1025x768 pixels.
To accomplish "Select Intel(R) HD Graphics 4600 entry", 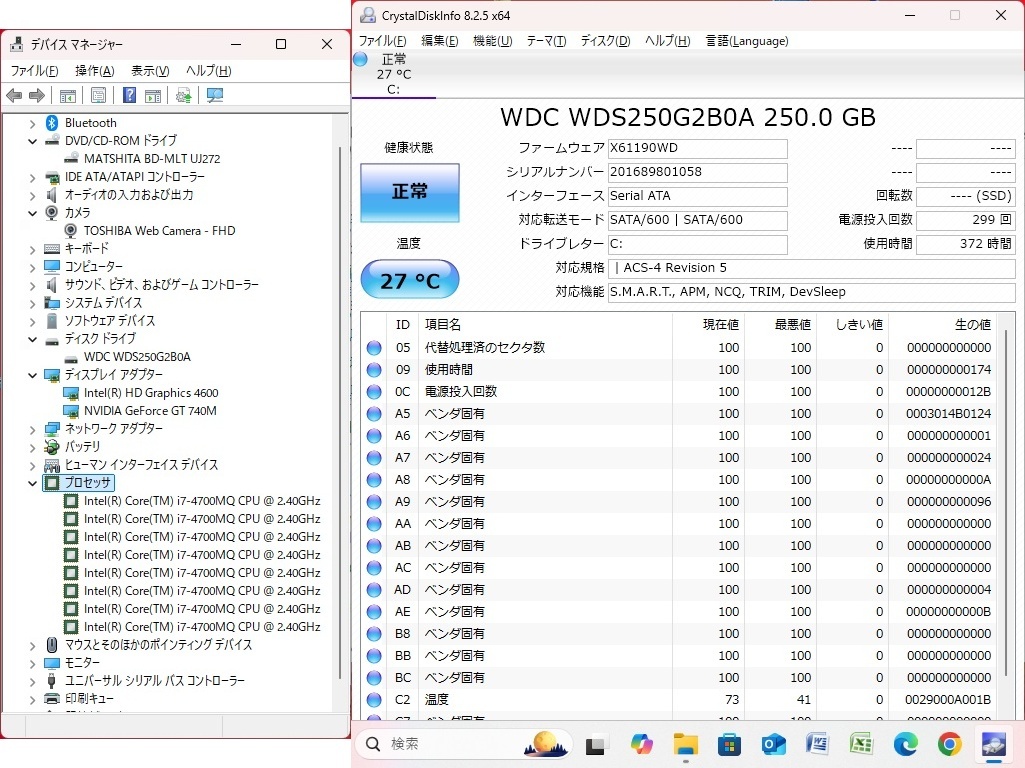I will click(x=151, y=393).
